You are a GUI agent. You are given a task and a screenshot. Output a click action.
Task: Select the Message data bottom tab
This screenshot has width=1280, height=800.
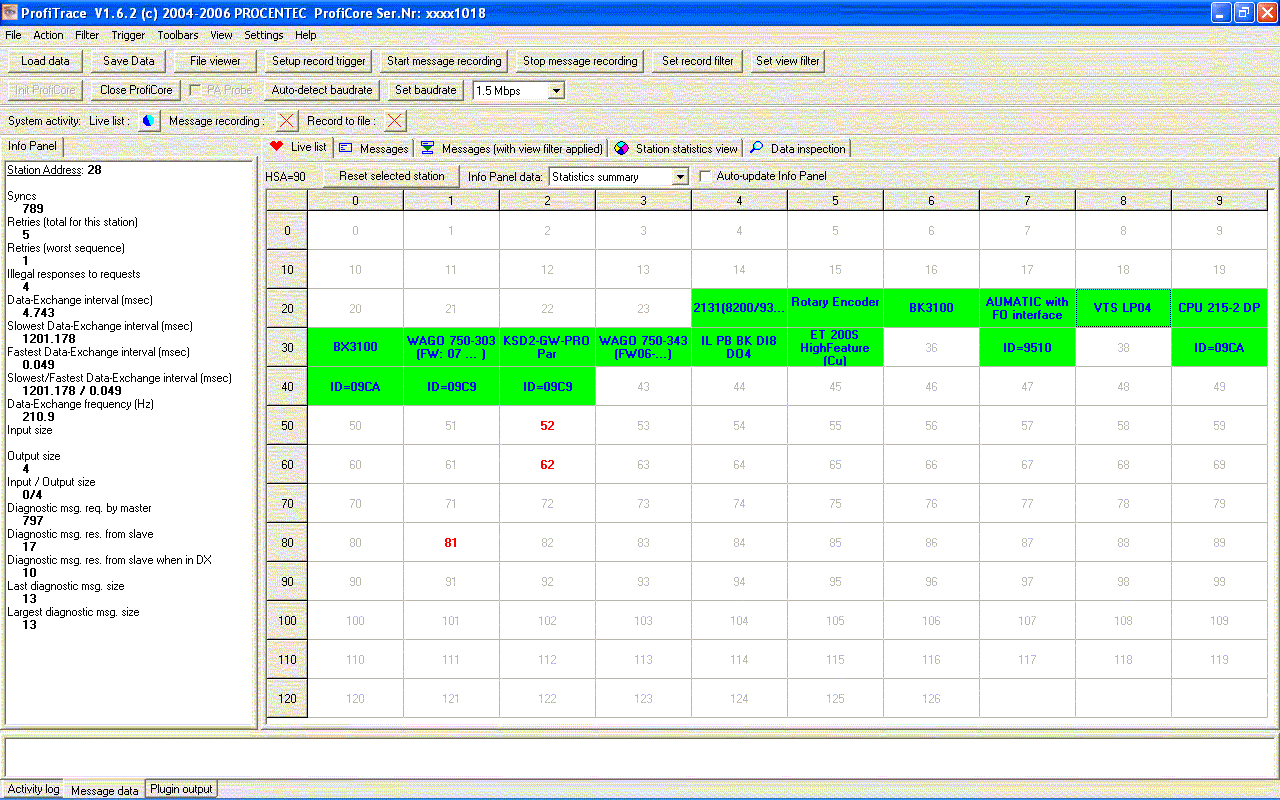point(105,790)
